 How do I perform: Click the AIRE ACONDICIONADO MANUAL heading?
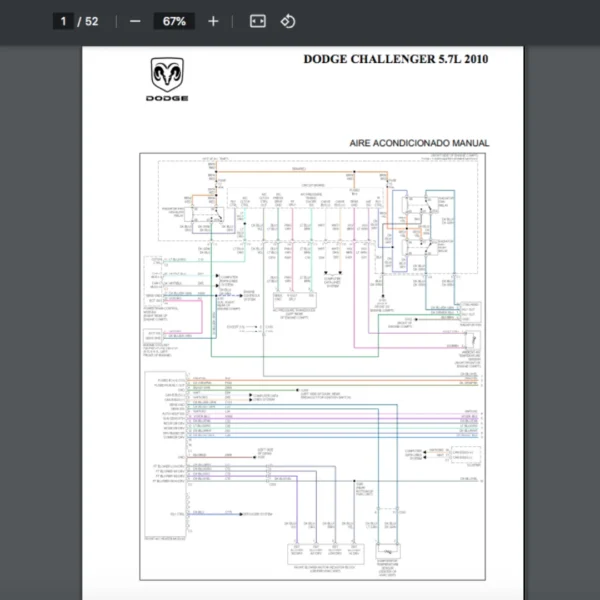[x=419, y=143]
